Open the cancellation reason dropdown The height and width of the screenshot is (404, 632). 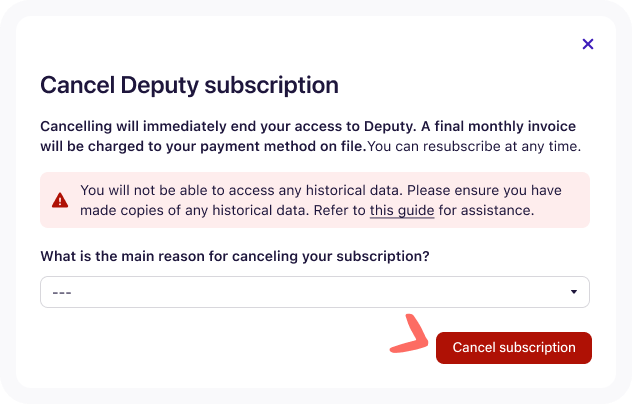click(314, 292)
